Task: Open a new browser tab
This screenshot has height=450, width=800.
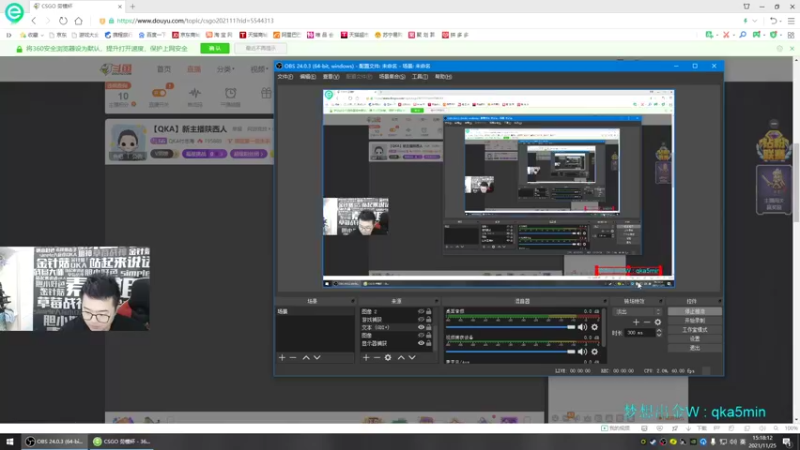Action: tap(133, 7)
